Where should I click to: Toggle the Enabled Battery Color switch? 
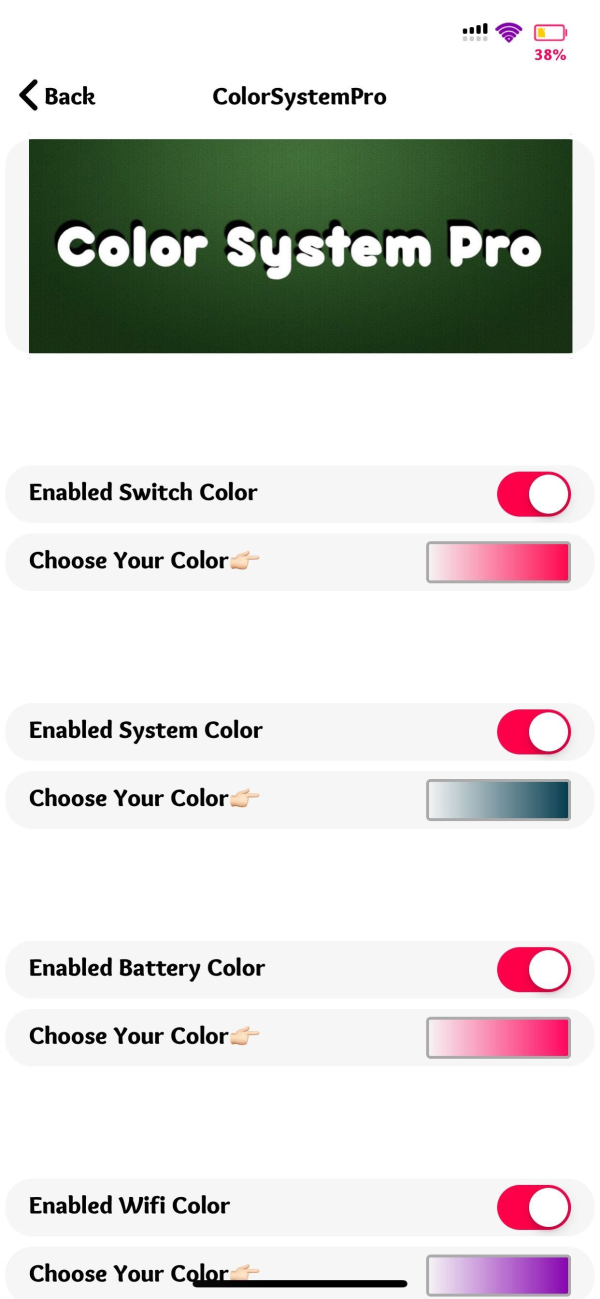(533, 970)
